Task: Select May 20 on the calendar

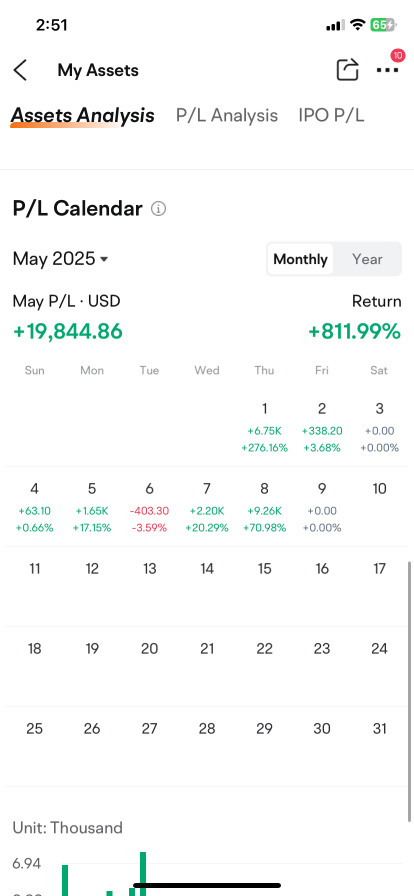Action: coord(149,649)
